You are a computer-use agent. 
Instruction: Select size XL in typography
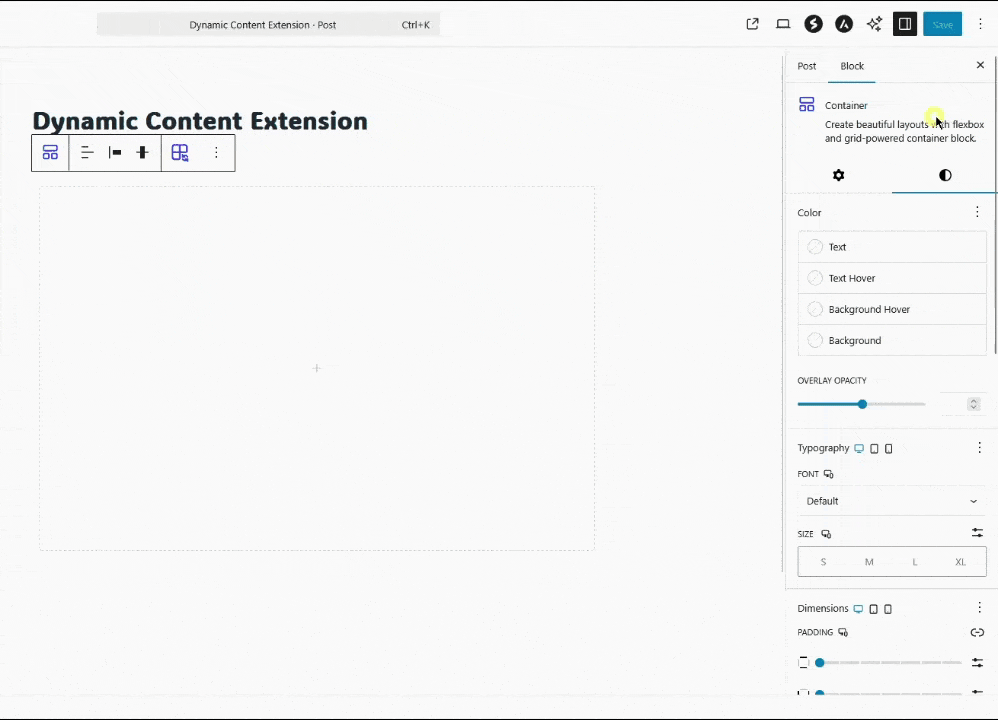click(x=960, y=562)
